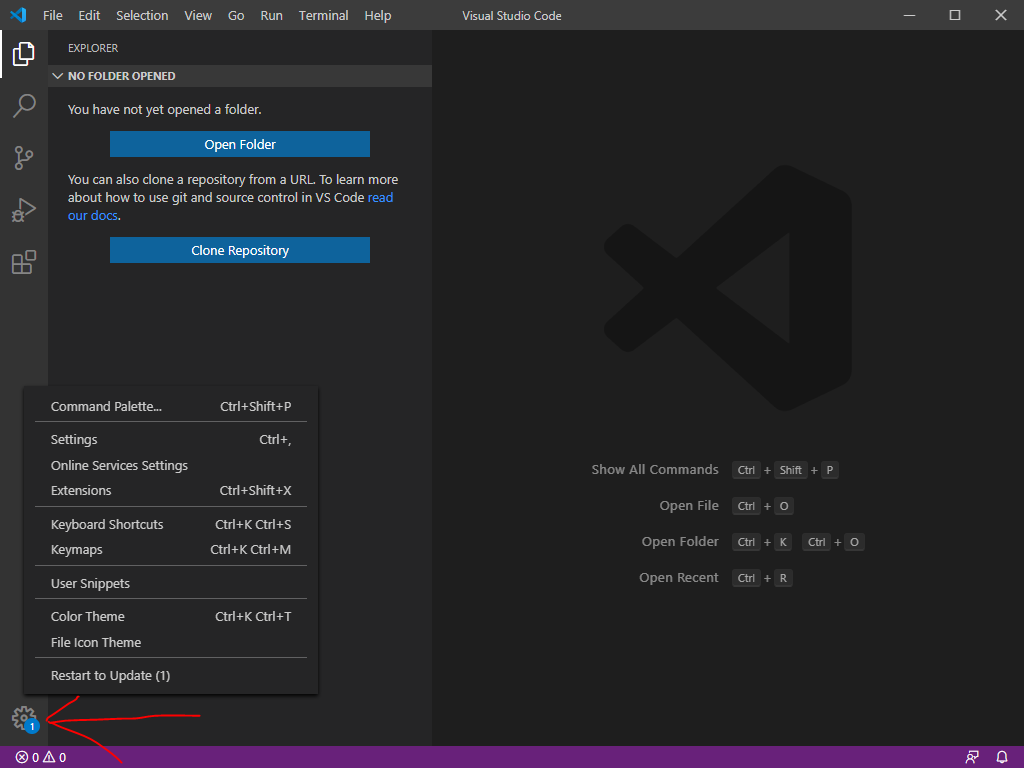Screen dimensions: 1024x768
Task: Click the EXPLORER panel title
Action: 93,48
